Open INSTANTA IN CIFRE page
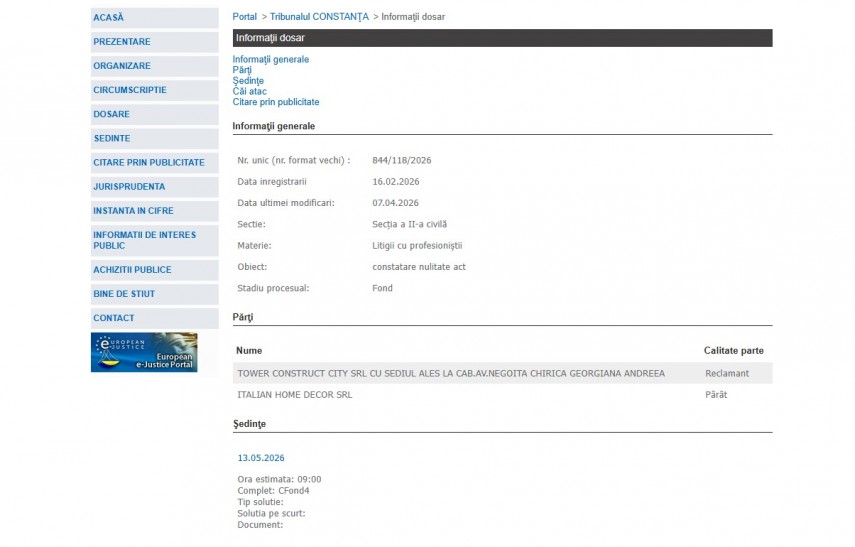This screenshot has height=547, width=855. (x=134, y=210)
